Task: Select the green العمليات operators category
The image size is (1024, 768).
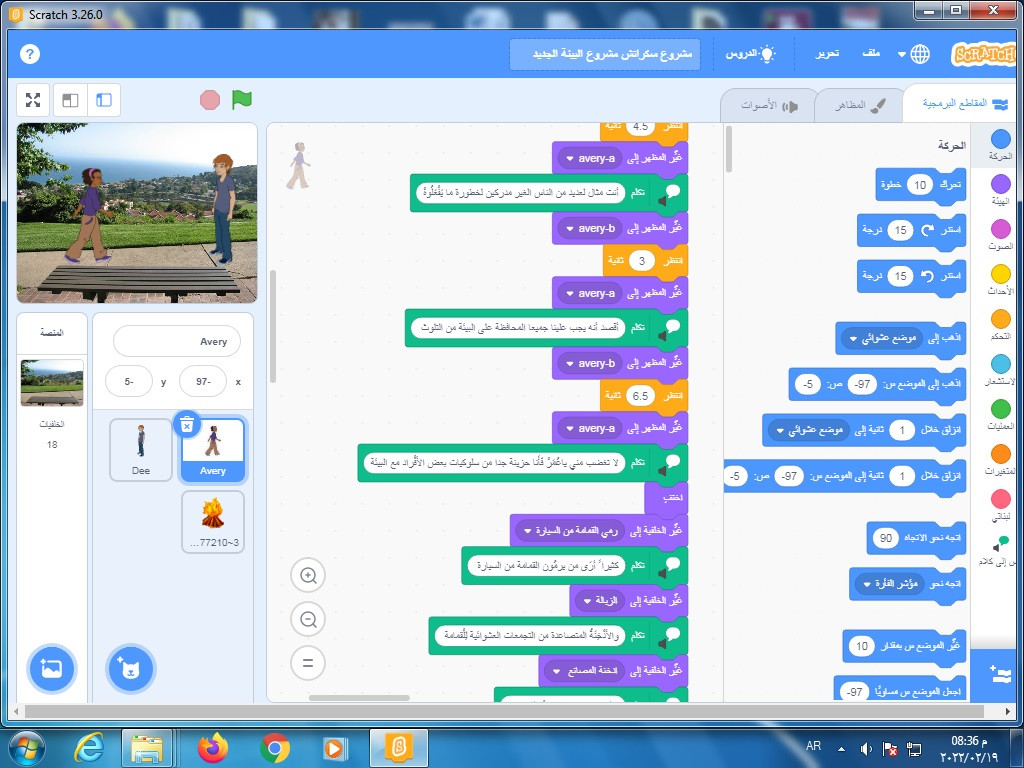Action: (x=1000, y=415)
